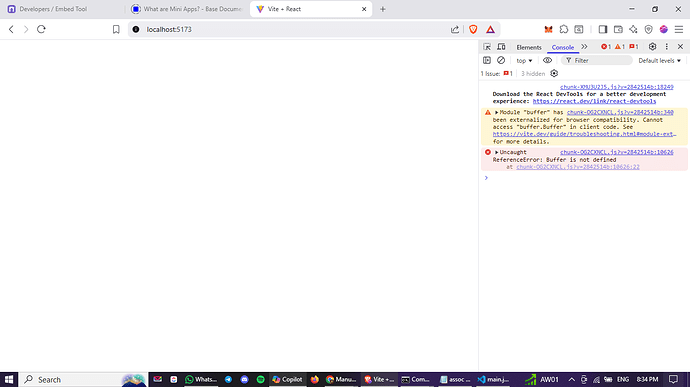This screenshot has height=387, width=690.
Task: Clear the console output
Action: tap(501, 60)
